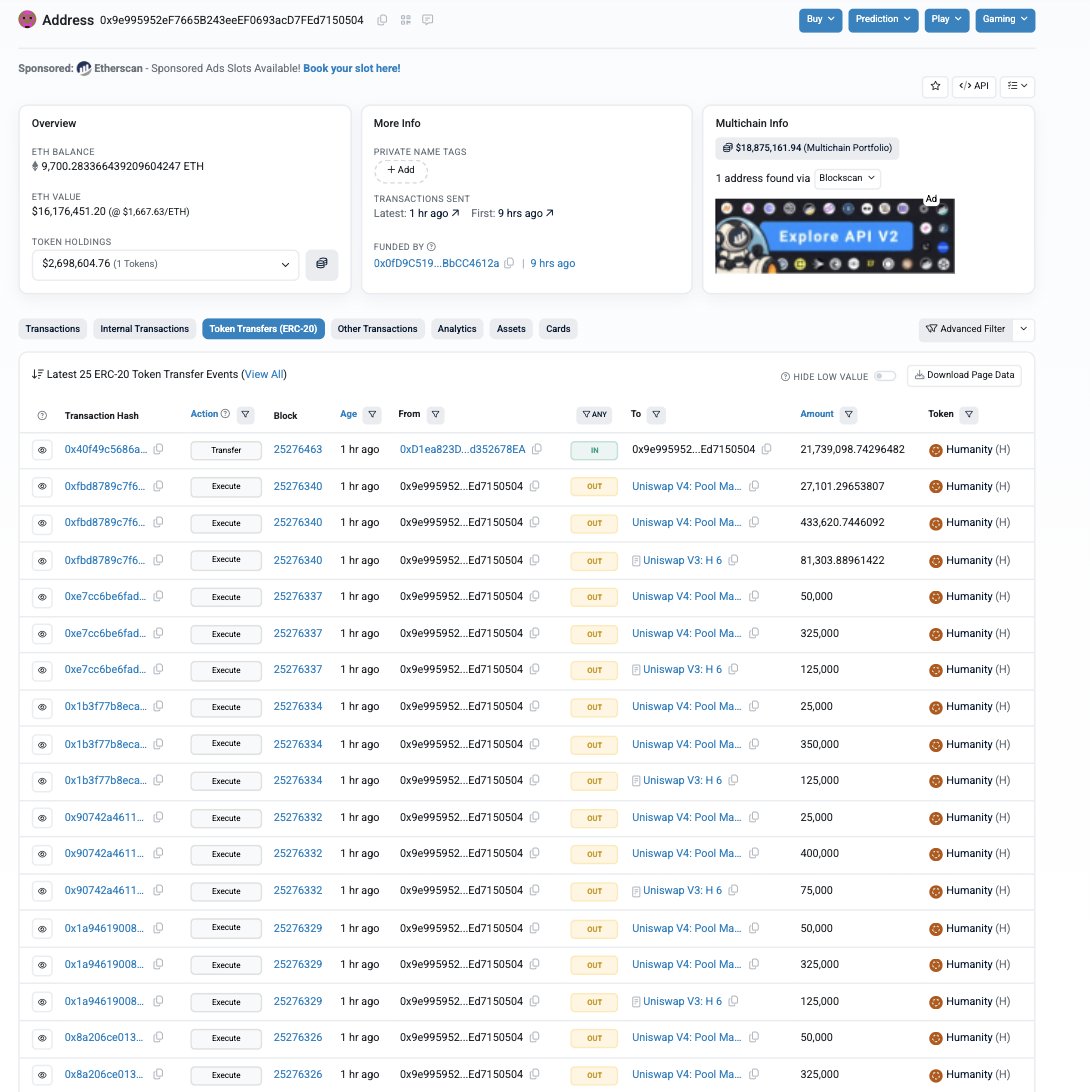The image size is (1090, 1092).
Task: Open the Blockscan chain selector
Action: [847, 178]
